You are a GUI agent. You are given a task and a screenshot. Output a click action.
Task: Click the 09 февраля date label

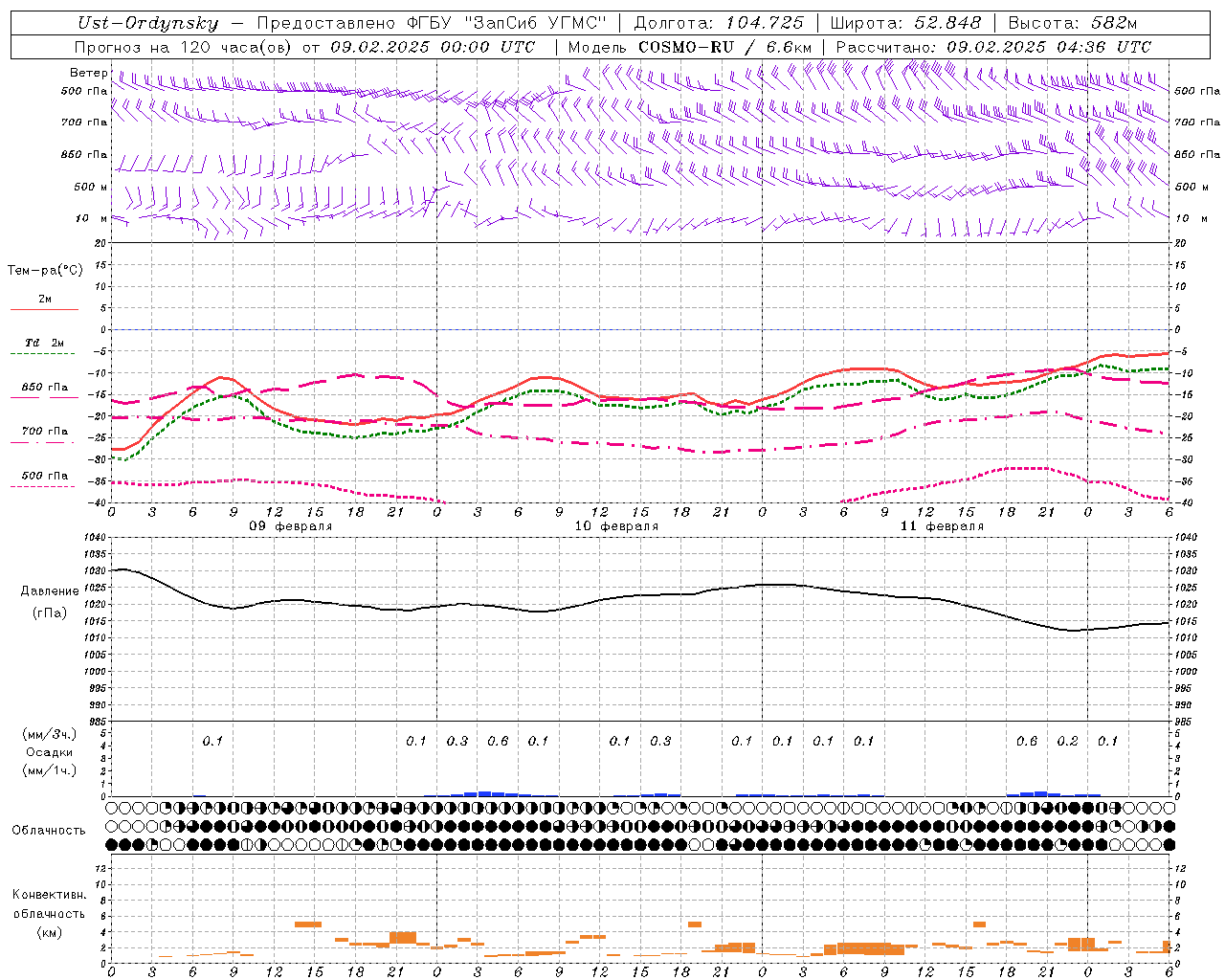point(291,526)
